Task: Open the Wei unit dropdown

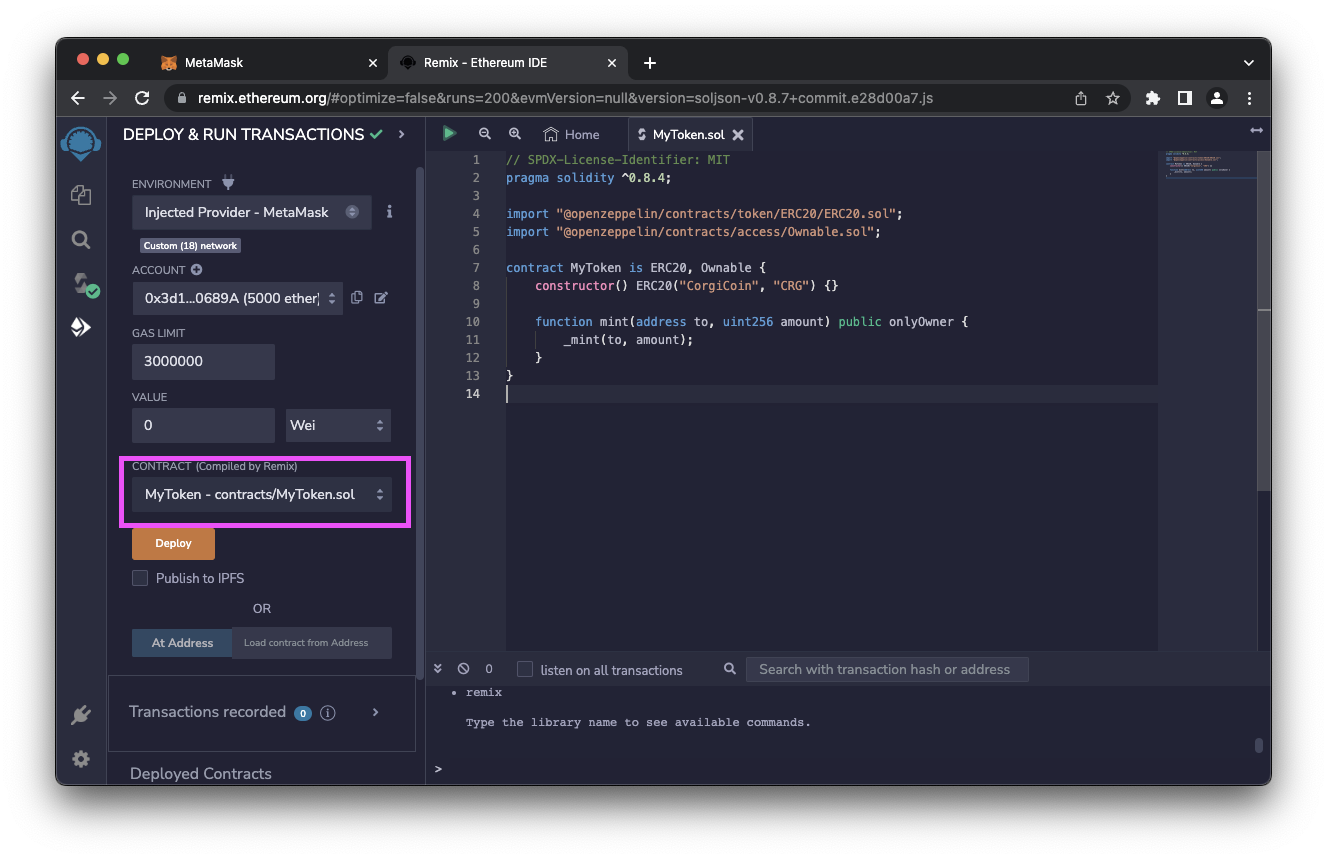Action: pos(338,425)
